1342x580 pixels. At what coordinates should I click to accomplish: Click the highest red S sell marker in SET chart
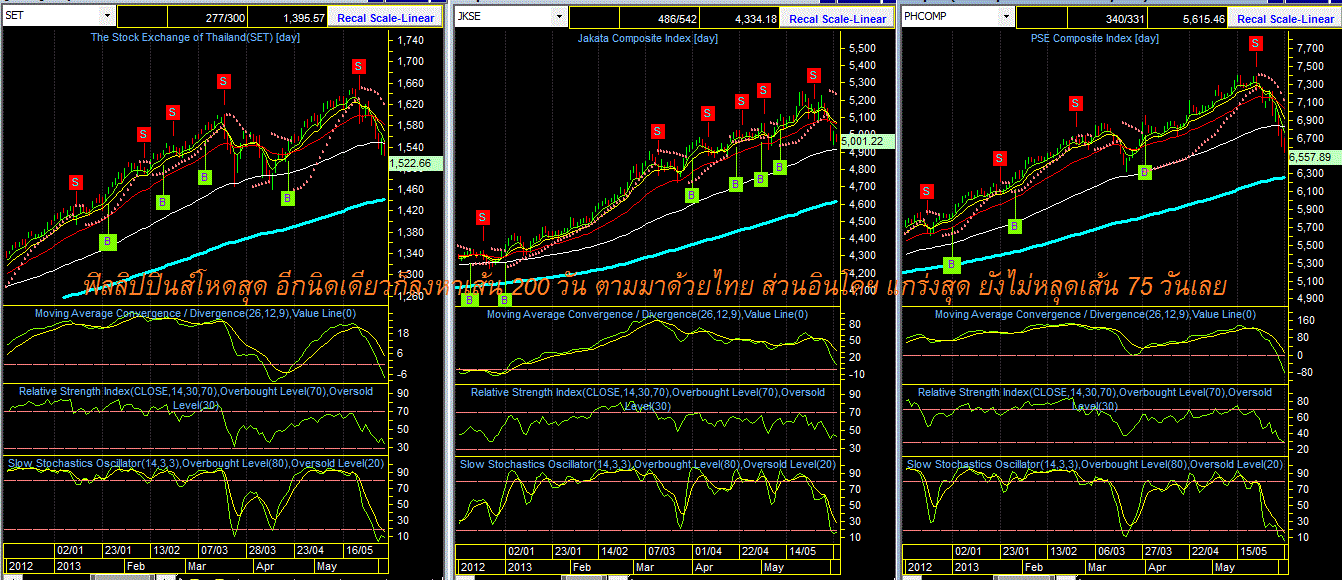tap(358, 66)
